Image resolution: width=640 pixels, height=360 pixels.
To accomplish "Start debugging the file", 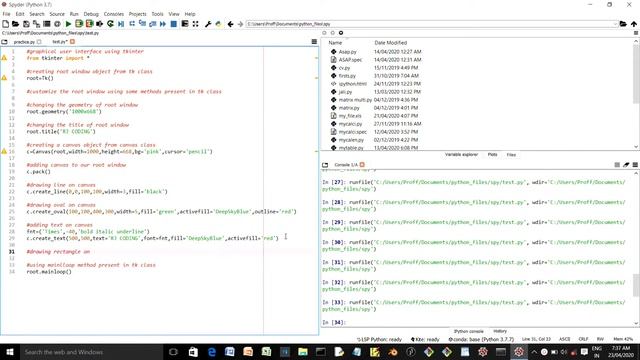I will (x=121, y=24).
